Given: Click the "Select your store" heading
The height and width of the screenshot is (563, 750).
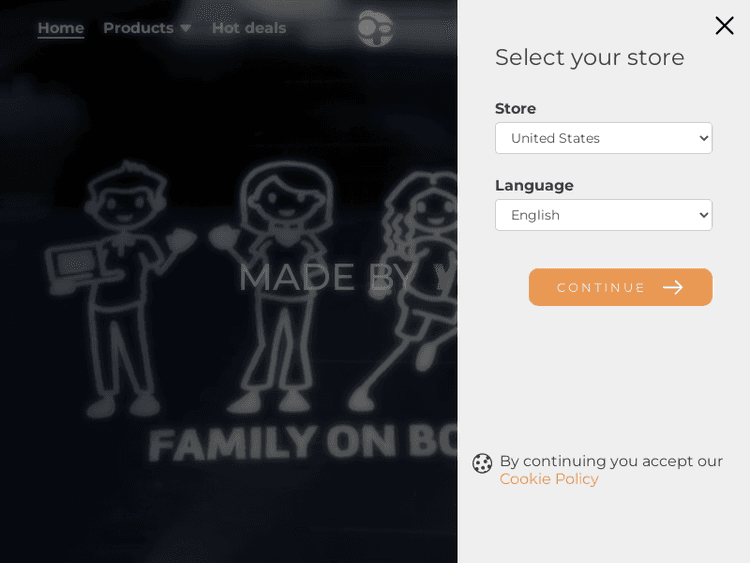Looking at the screenshot, I should [x=589, y=57].
